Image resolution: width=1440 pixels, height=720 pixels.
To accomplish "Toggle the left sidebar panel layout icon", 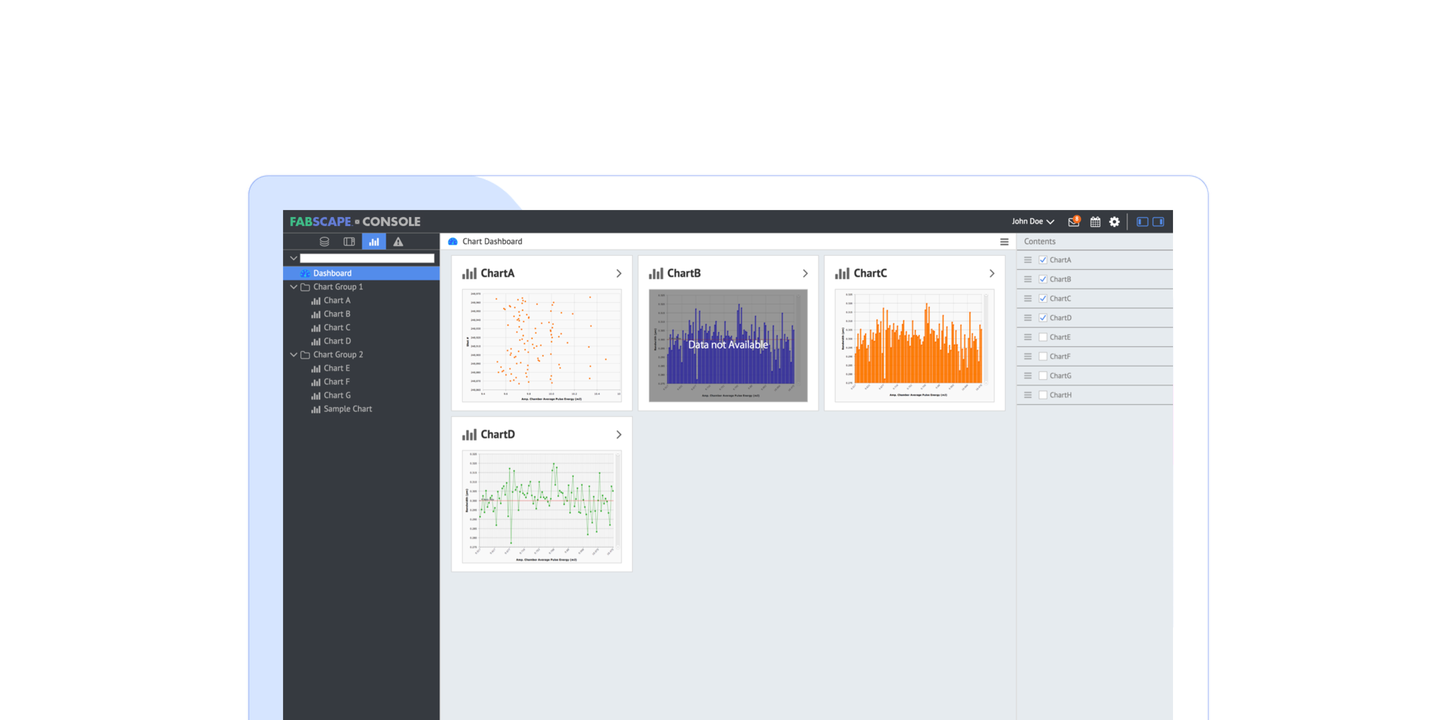I will 1142,222.
